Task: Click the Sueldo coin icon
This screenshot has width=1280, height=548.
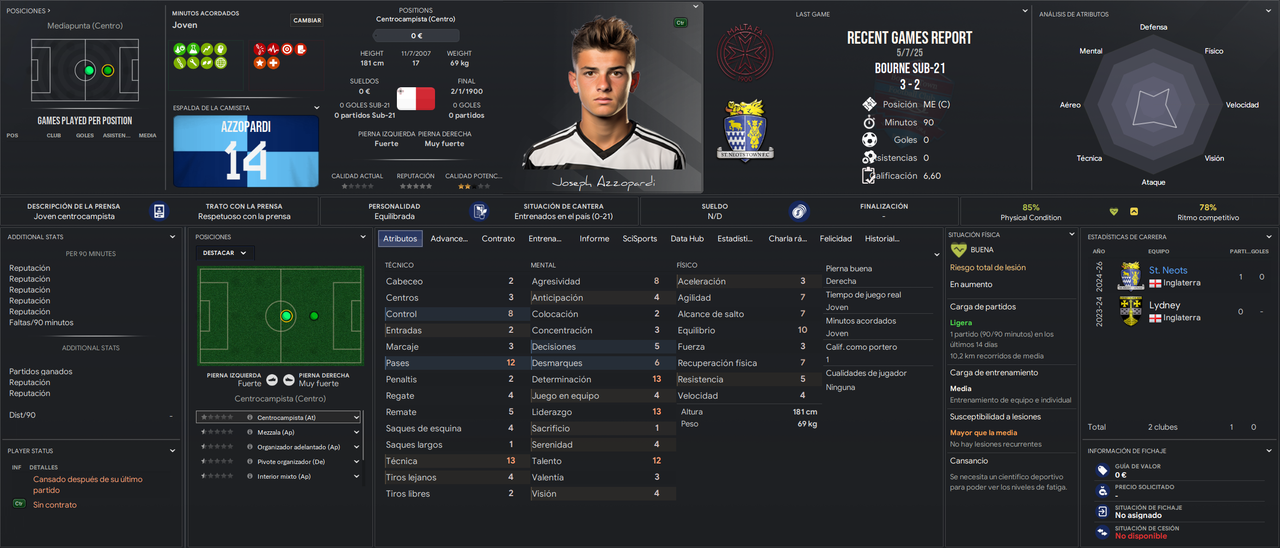Action: point(798,211)
